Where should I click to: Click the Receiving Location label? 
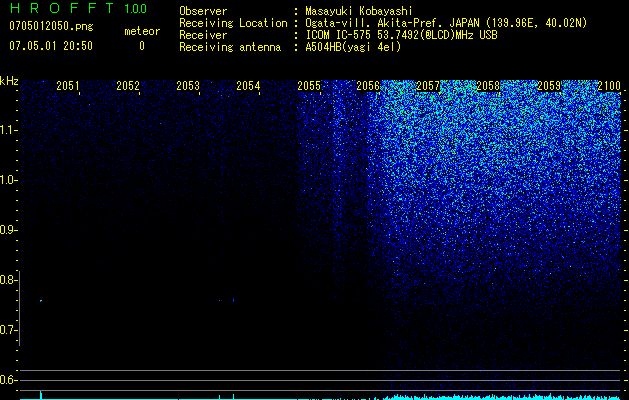[233, 23]
